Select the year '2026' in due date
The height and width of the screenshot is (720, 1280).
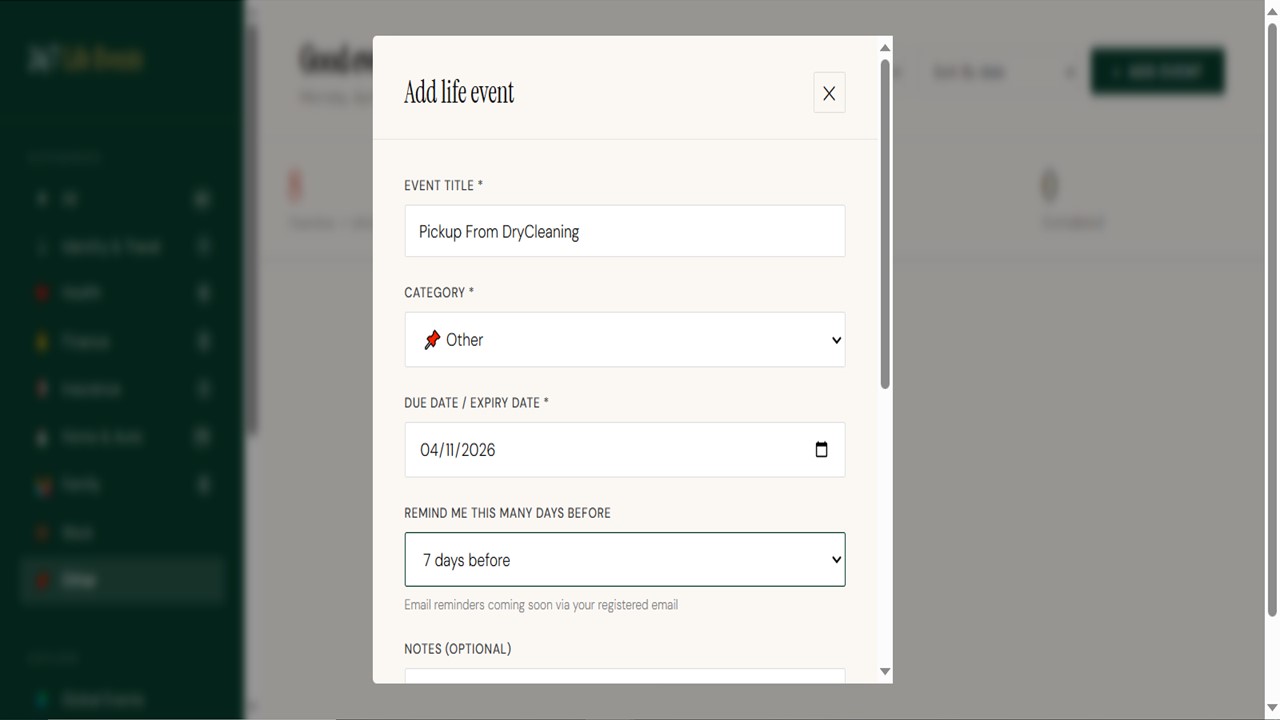pyautogui.click(x=477, y=450)
